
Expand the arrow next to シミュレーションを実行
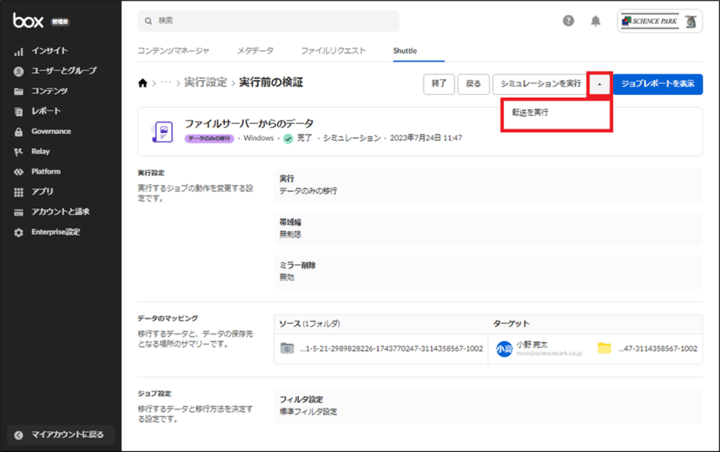point(600,84)
